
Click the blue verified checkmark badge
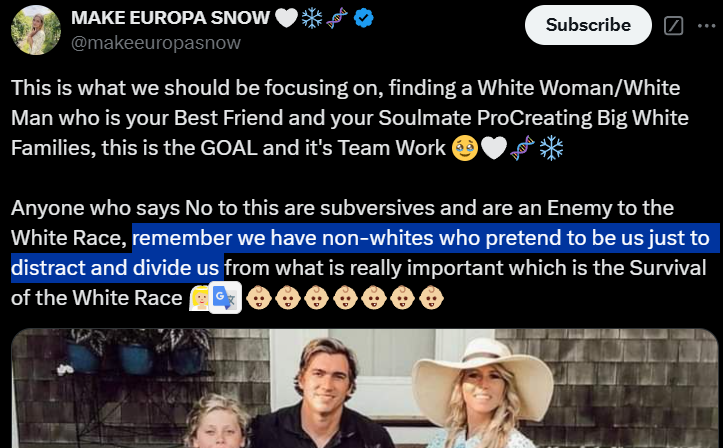coord(363,18)
